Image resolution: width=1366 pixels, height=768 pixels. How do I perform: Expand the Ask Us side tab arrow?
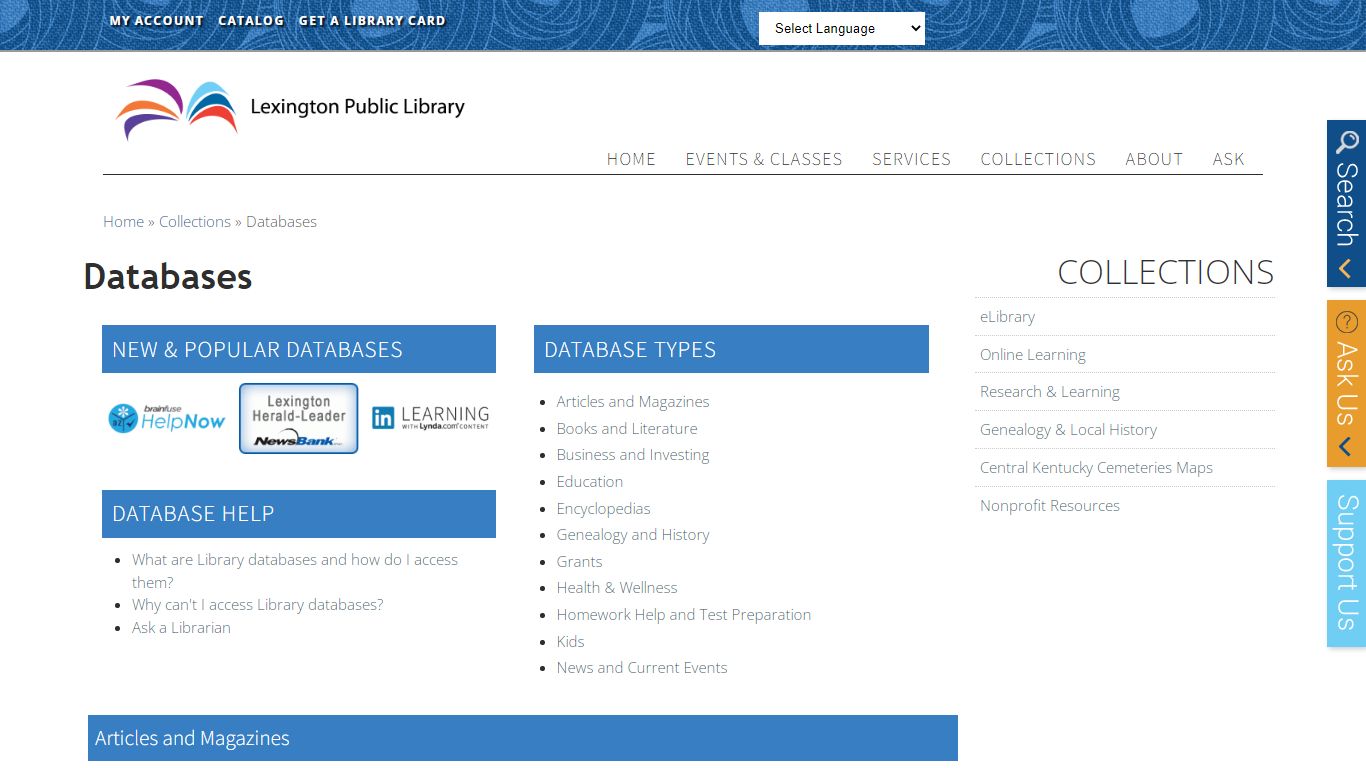tap(1346, 447)
